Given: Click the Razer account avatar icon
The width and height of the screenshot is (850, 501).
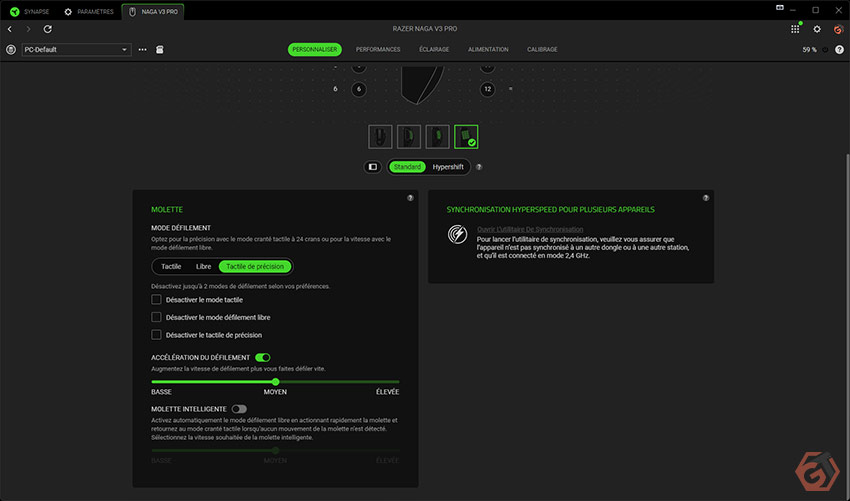Looking at the screenshot, I should (839, 29).
